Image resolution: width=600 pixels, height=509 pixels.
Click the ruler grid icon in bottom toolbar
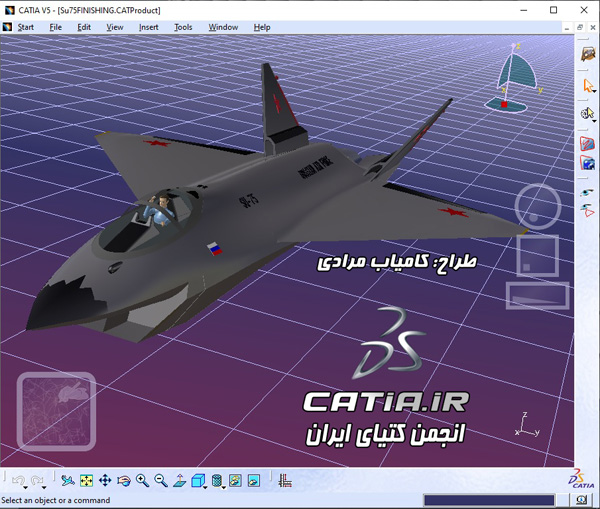[x=285, y=480]
